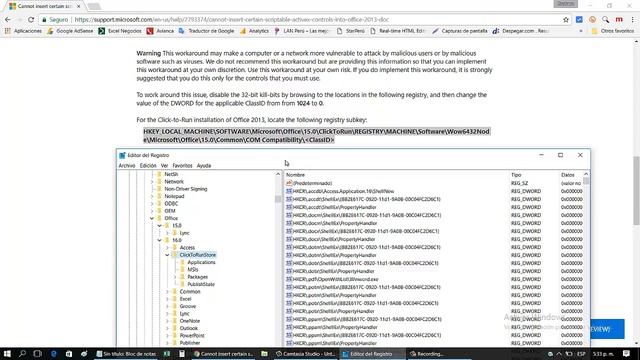Screen dimensions: 640x360
Task: Select the HKCR\.pdf OpenWithList Winword.exe value
Action: (336, 280)
